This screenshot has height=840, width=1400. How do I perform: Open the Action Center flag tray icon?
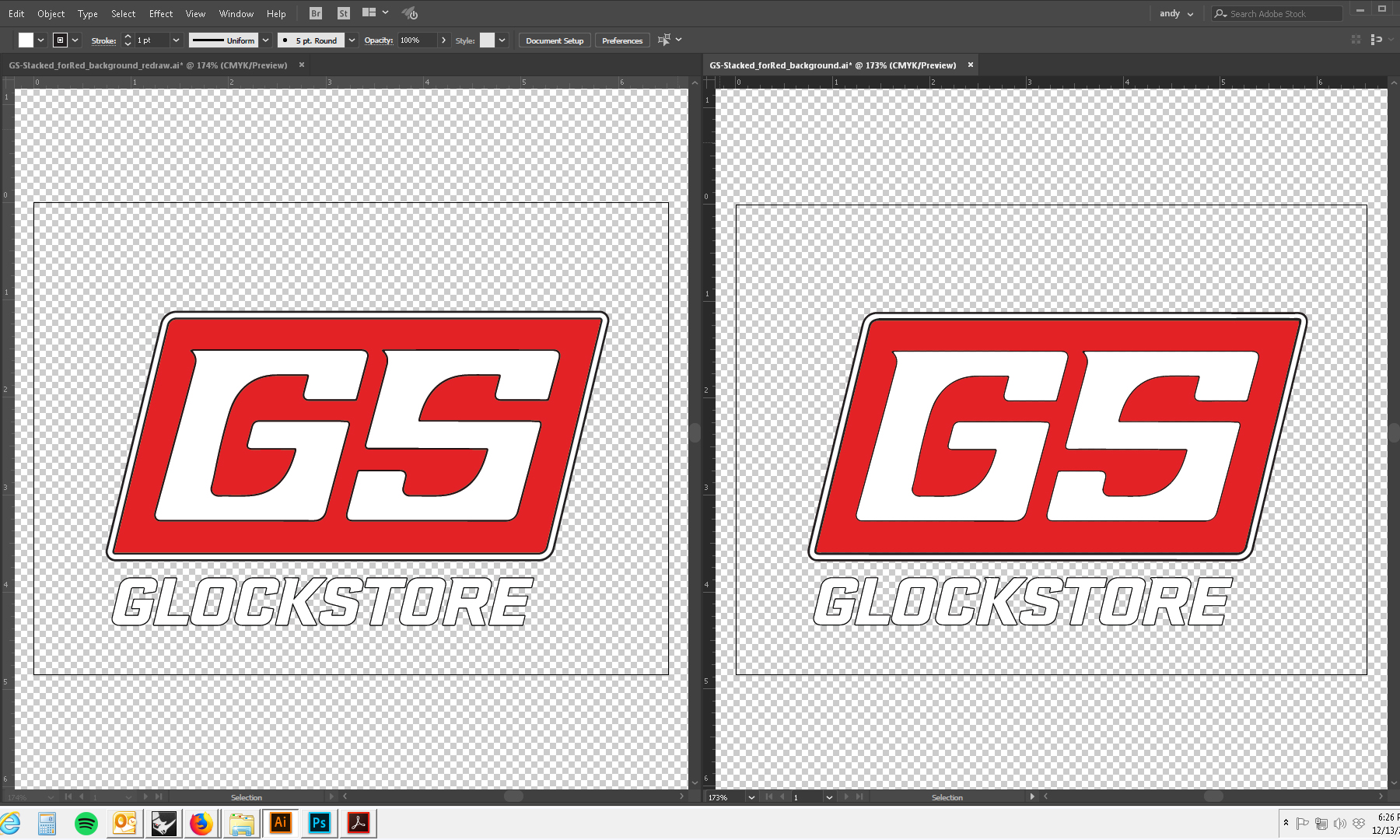[x=1302, y=824]
